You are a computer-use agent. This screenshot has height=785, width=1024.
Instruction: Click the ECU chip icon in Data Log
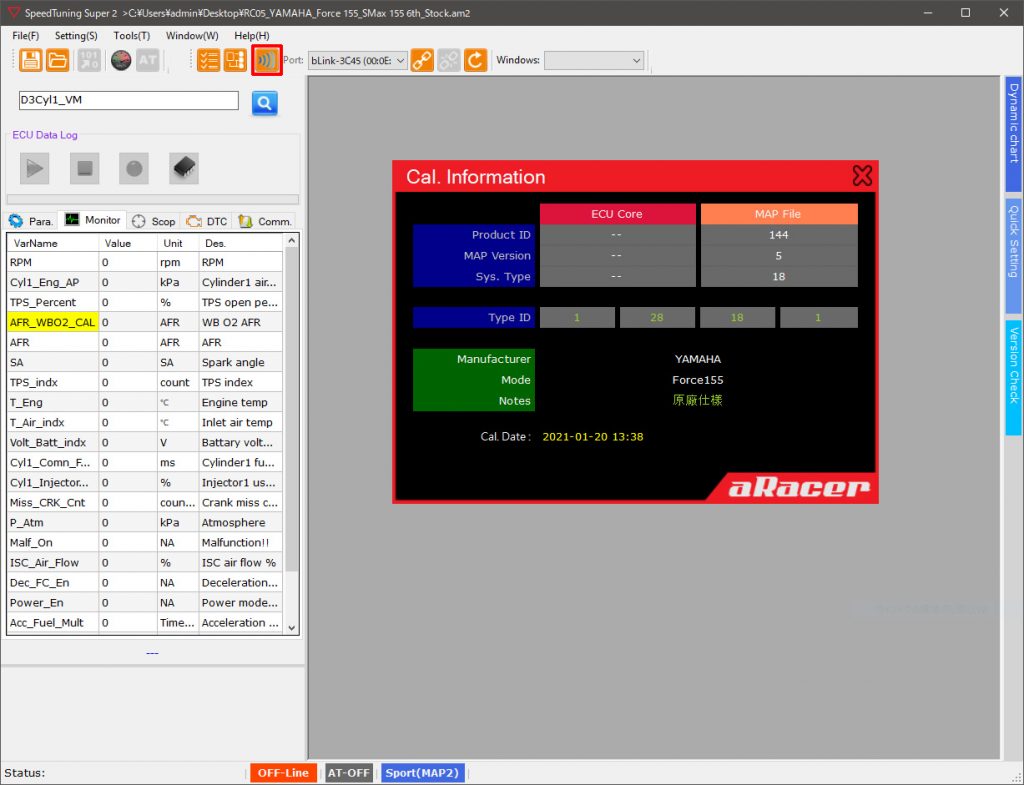[184, 168]
